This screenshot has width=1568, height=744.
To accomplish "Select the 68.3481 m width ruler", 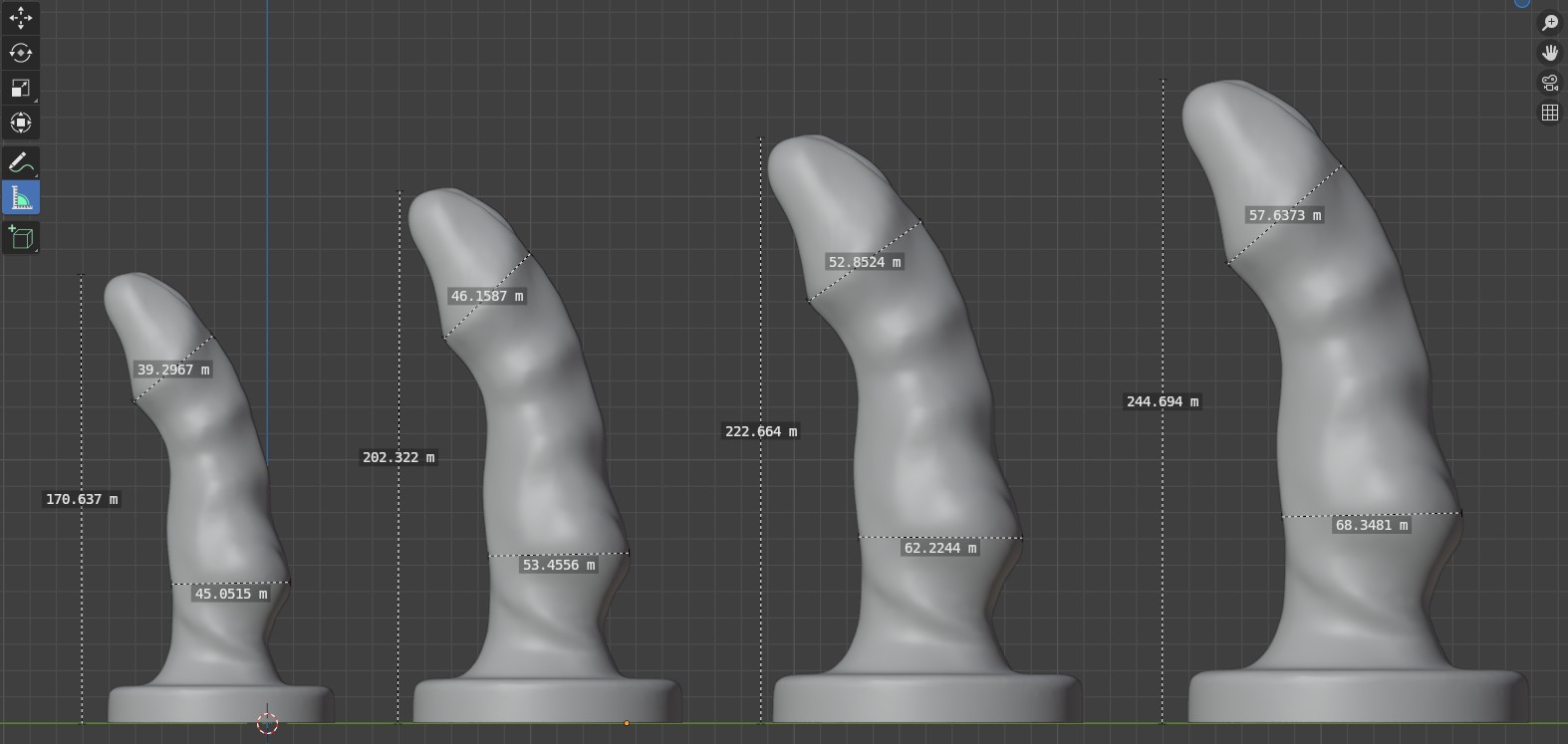I will pos(1372,525).
